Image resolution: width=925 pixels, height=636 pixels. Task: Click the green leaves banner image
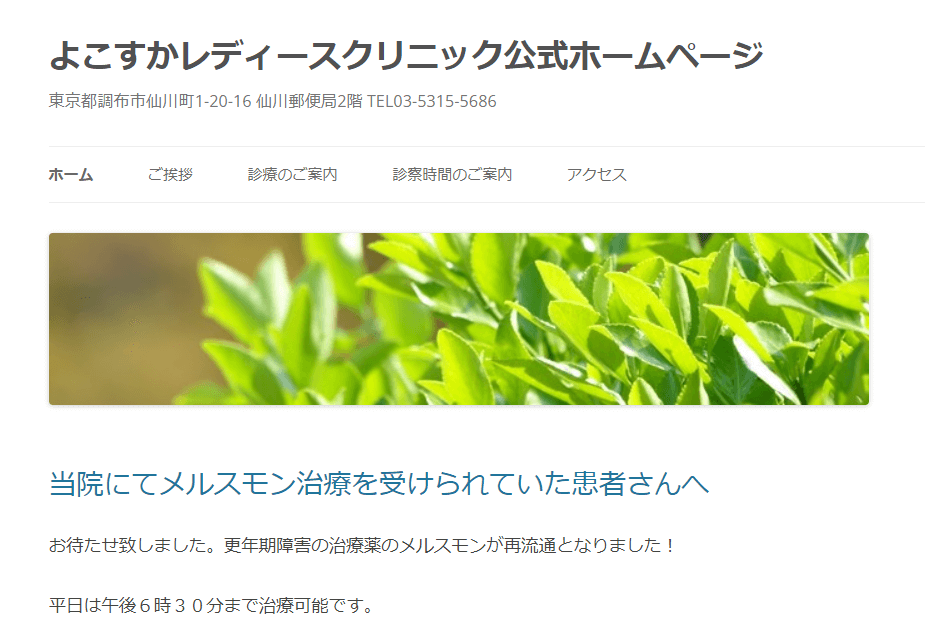pyautogui.click(x=459, y=319)
